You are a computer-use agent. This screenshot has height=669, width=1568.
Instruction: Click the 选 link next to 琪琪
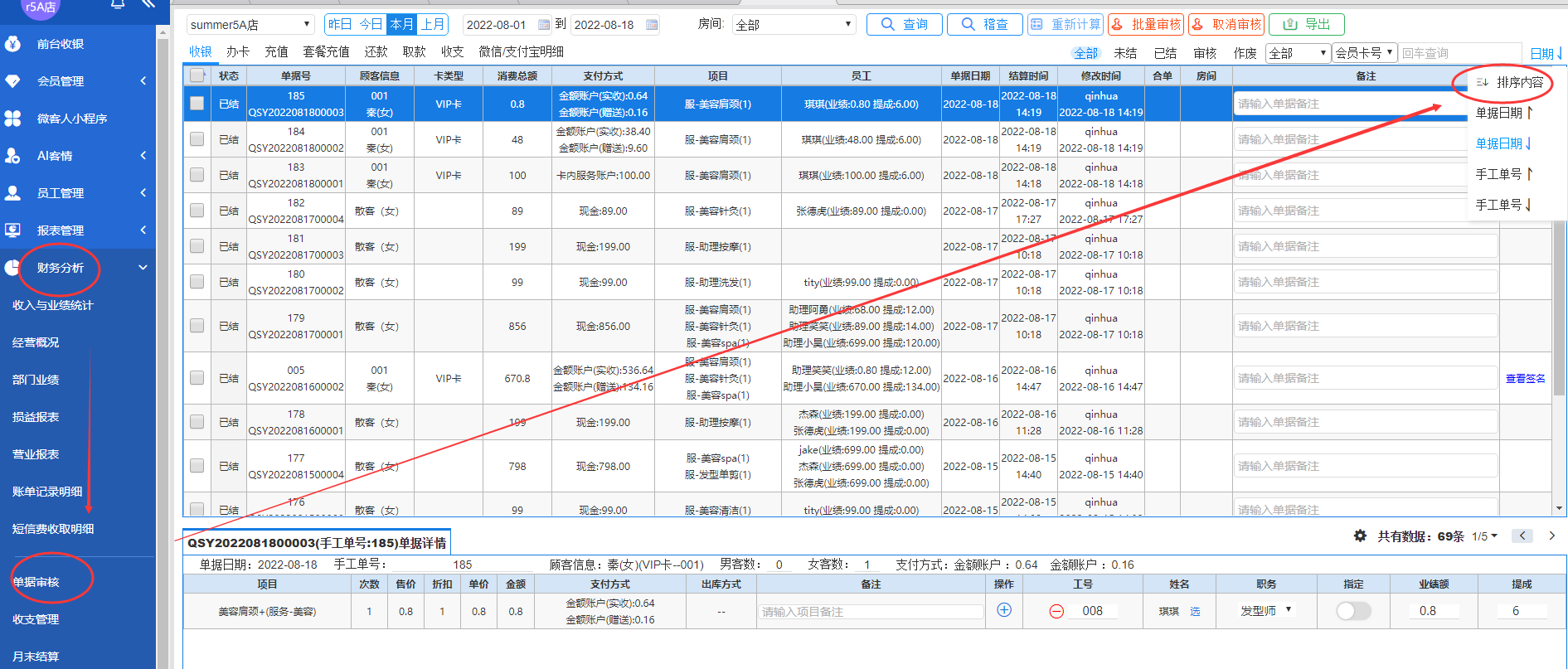click(1195, 611)
